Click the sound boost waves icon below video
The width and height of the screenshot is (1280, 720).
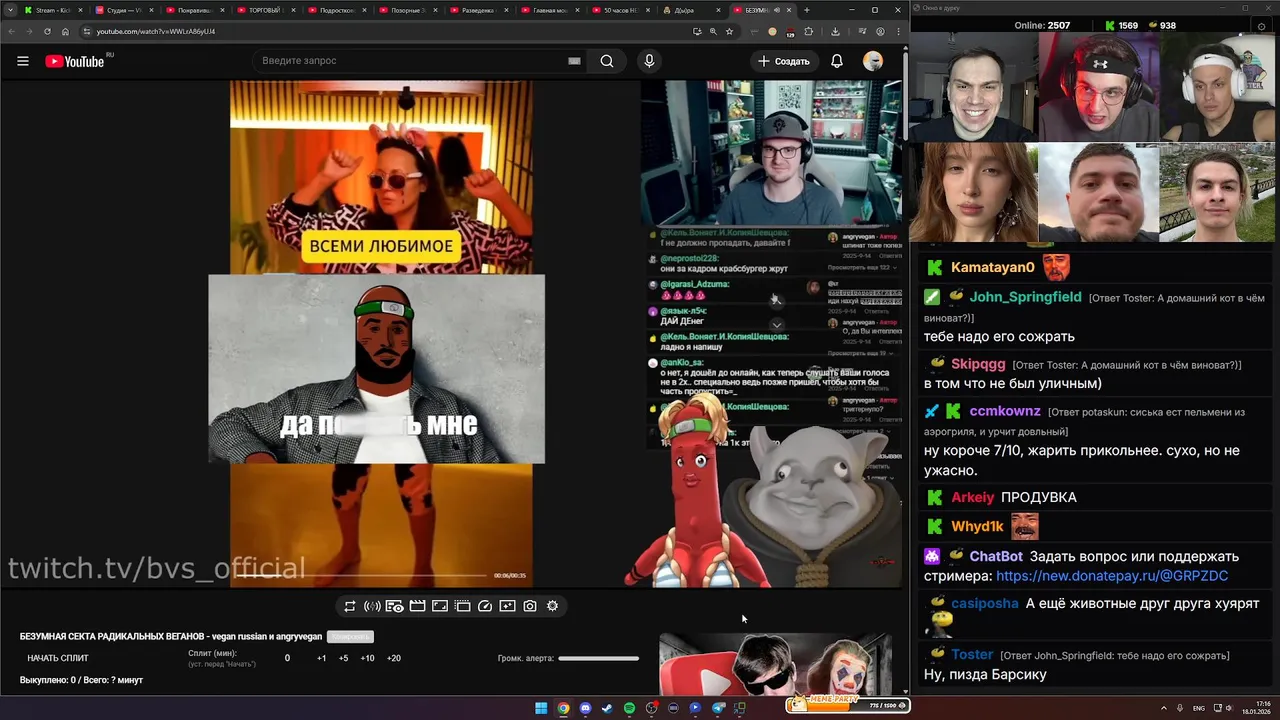372,606
